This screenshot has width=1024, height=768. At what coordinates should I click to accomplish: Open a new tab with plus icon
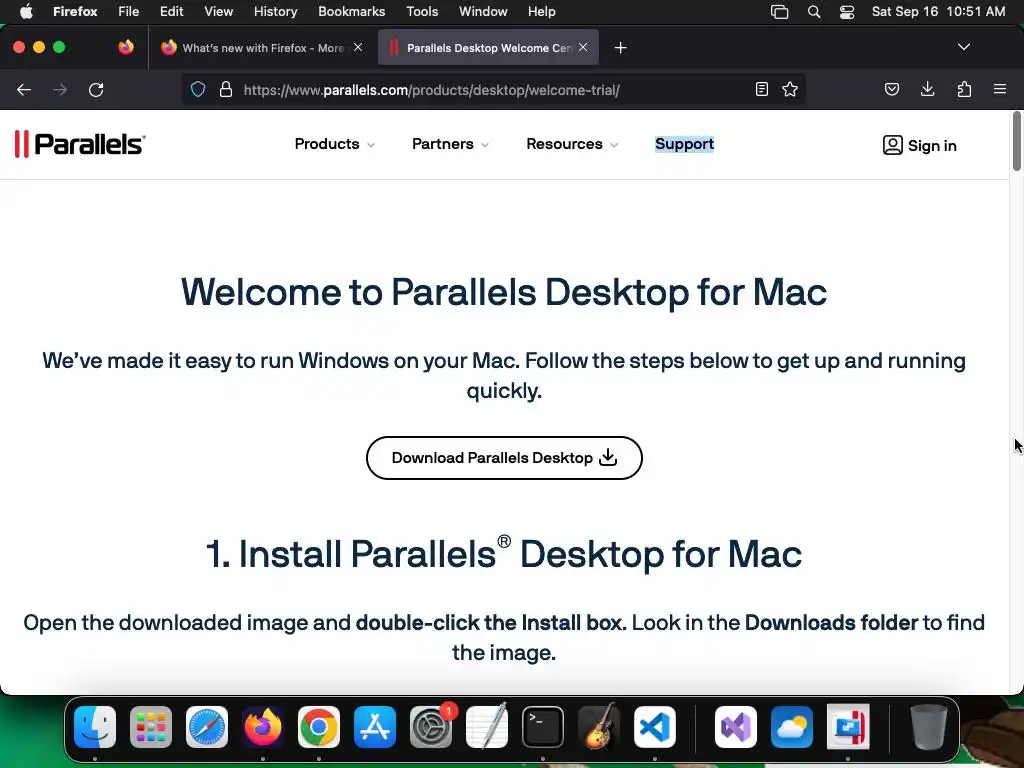pos(620,48)
